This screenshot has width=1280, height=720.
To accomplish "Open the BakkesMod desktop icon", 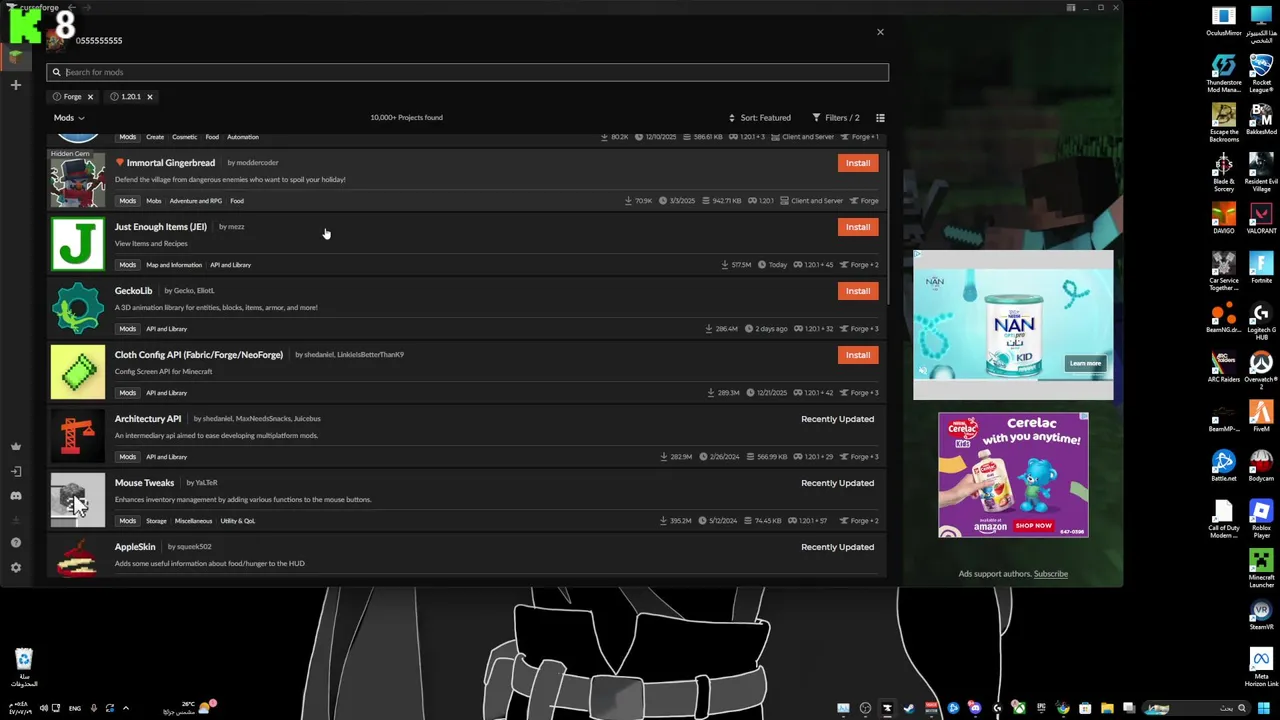I will pyautogui.click(x=1261, y=119).
